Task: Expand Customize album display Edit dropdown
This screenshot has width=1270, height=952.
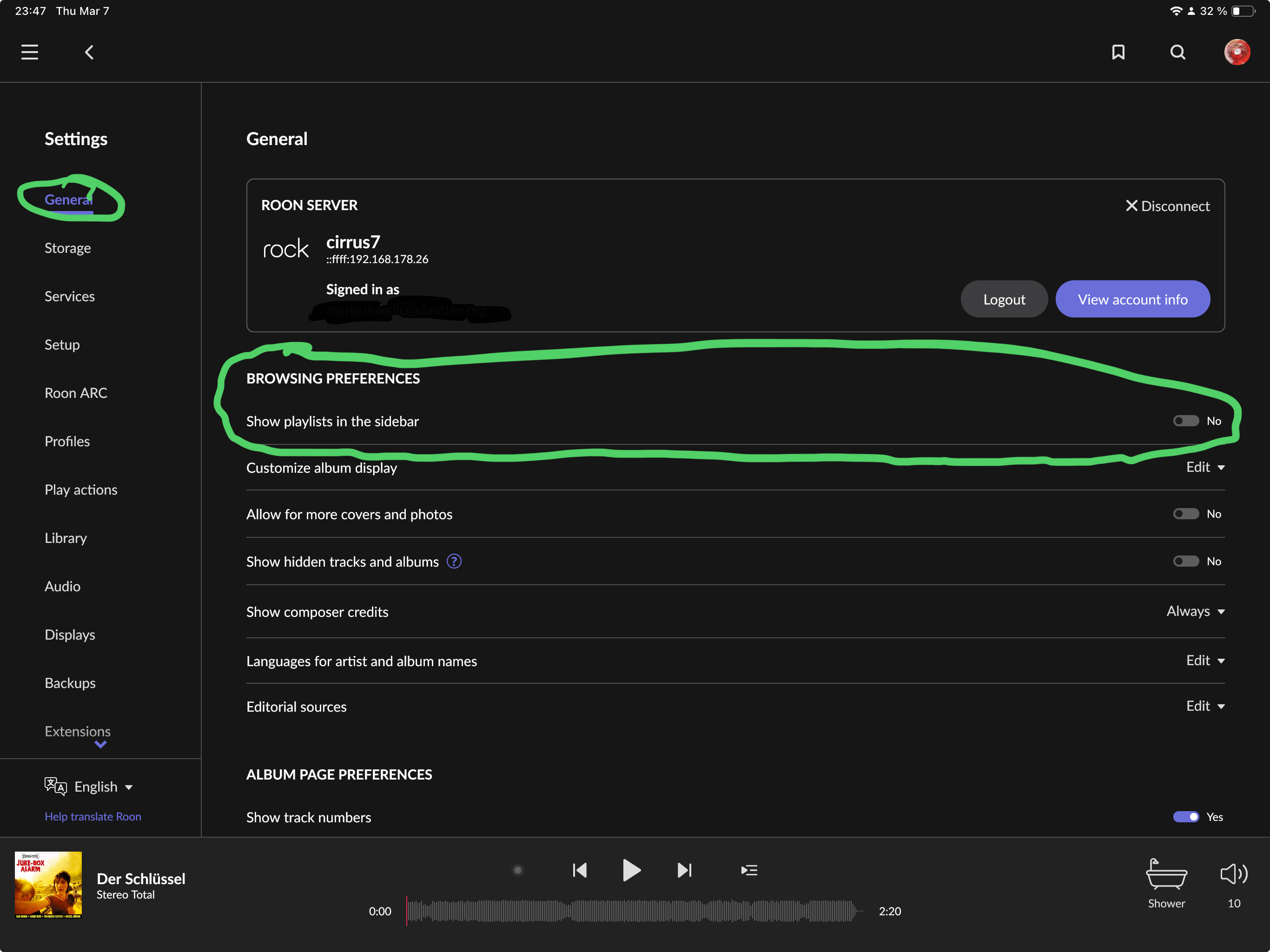Action: [x=1205, y=467]
